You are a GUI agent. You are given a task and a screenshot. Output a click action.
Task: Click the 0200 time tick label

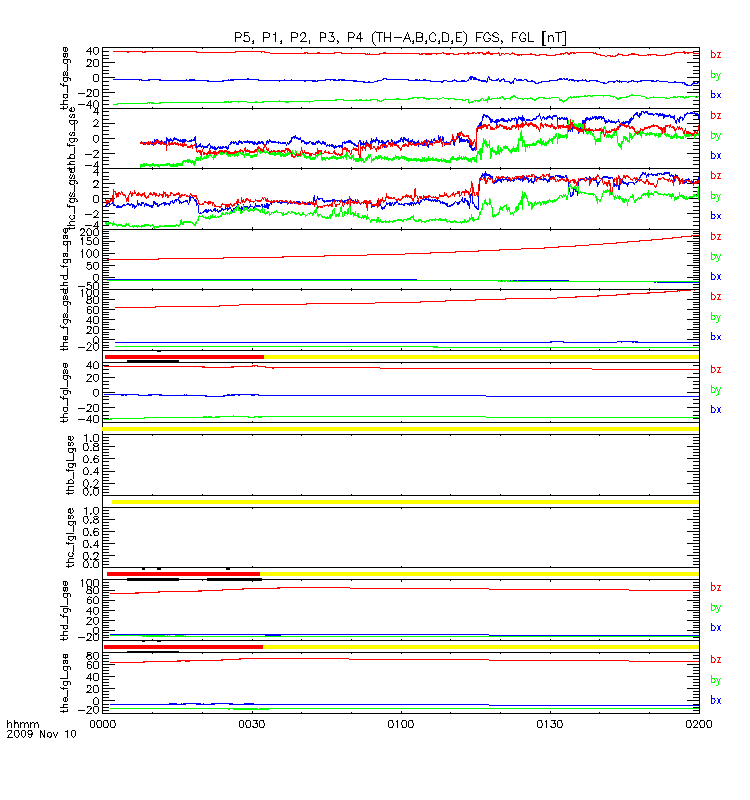pos(698,724)
